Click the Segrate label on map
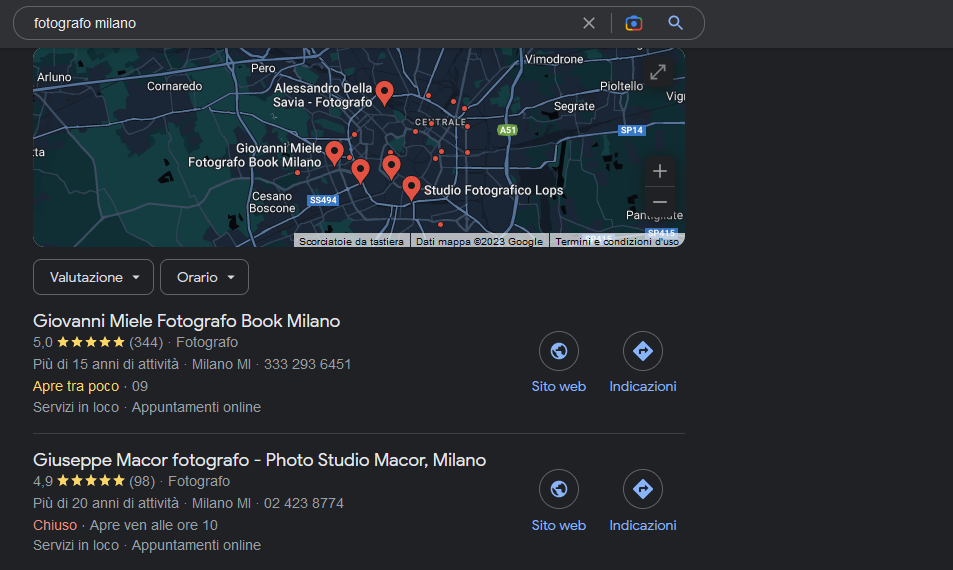 pos(574,106)
